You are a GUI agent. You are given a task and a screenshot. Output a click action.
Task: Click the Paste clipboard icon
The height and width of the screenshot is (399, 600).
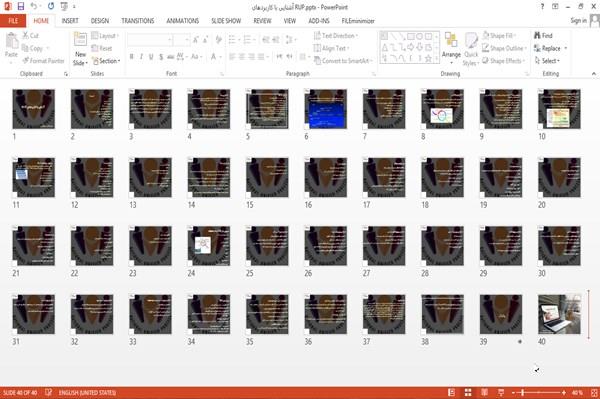click(11, 40)
